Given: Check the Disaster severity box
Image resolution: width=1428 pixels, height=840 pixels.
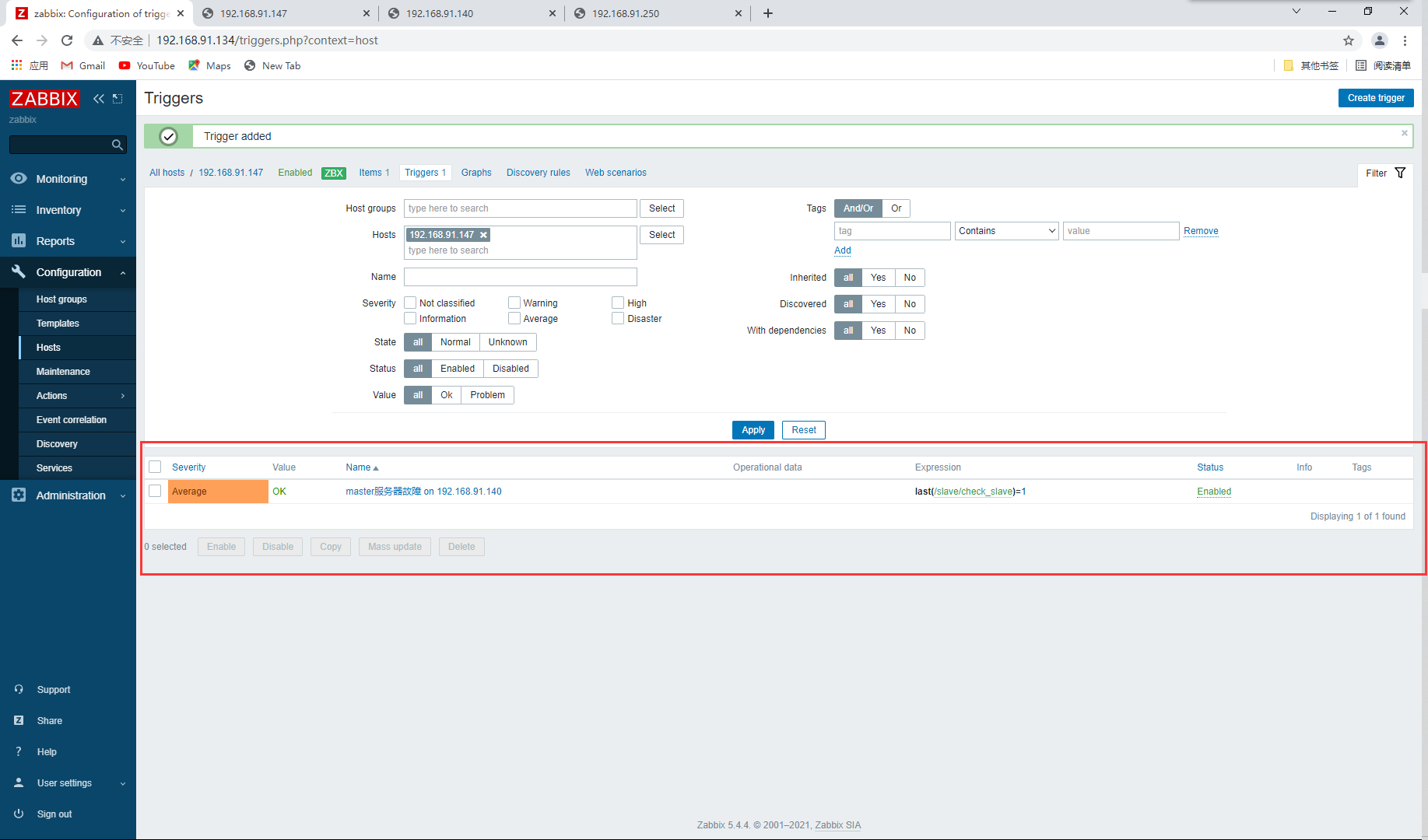Looking at the screenshot, I should click(x=618, y=318).
